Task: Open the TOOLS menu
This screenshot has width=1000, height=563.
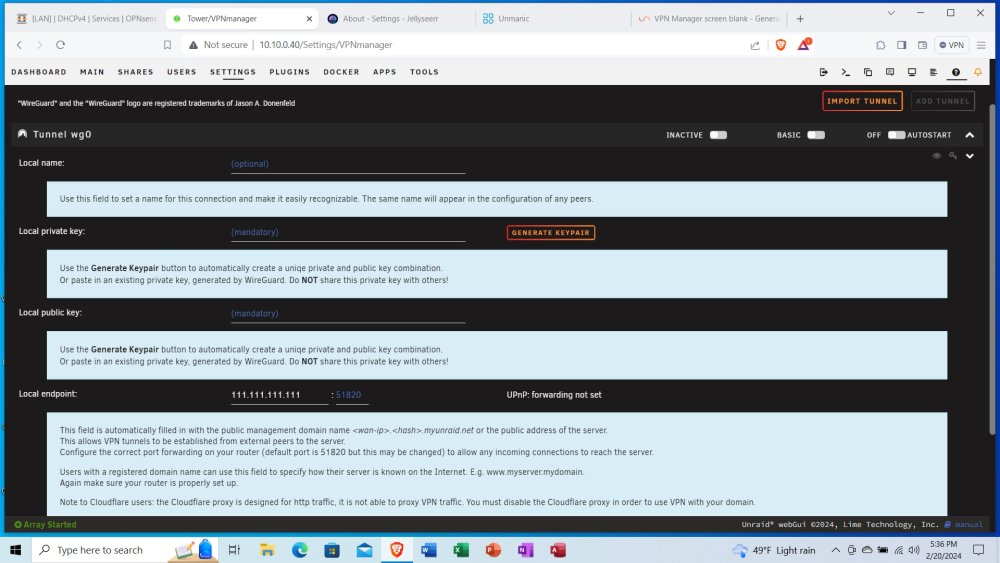Action: [x=424, y=72]
